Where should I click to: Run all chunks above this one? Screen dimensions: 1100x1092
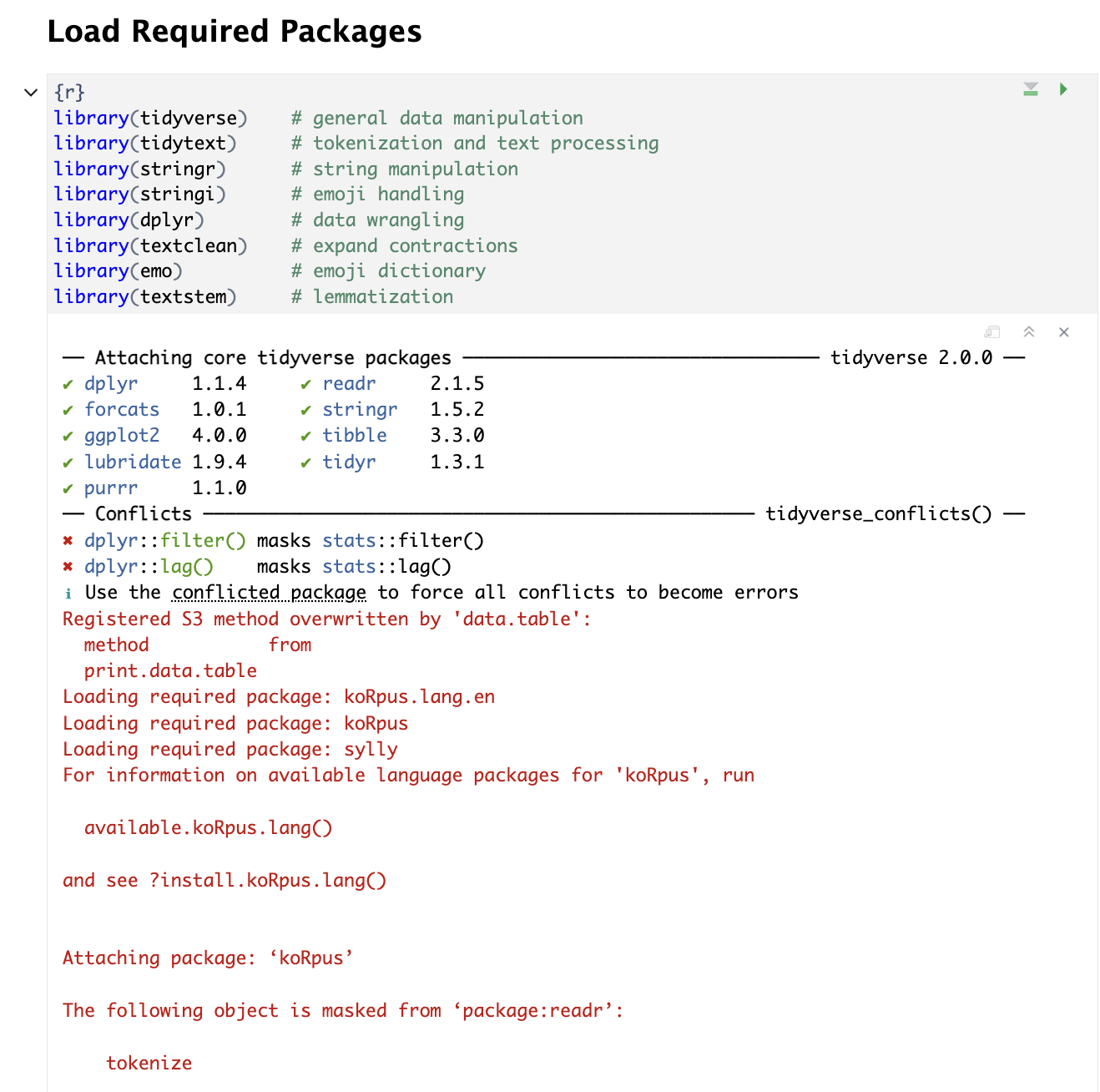click(1031, 89)
